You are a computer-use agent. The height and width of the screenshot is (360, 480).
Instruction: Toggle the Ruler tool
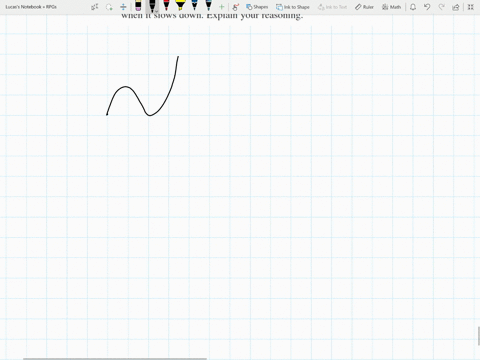(x=364, y=7)
